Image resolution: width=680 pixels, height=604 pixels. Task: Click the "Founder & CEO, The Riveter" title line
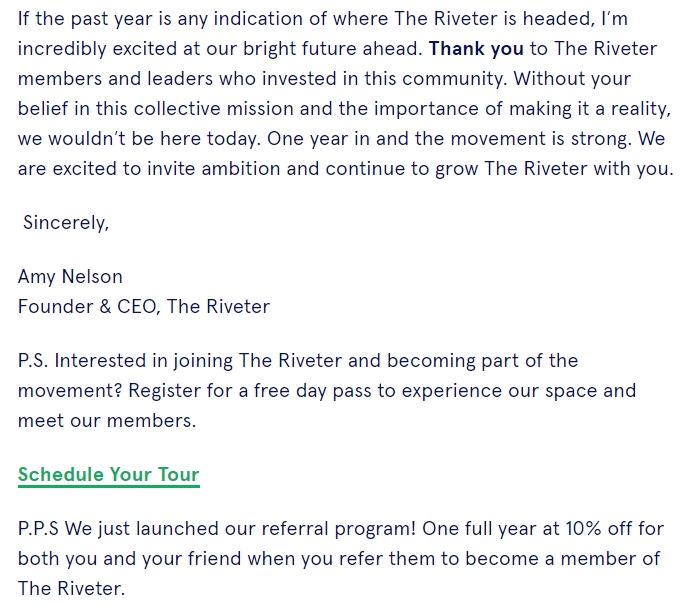[x=144, y=306]
